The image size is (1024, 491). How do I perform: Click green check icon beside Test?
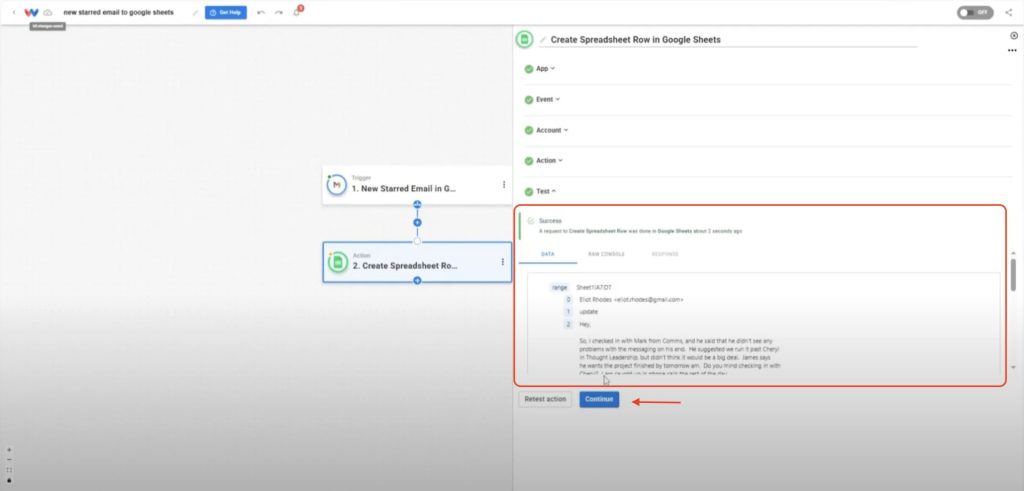pos(528,191)
